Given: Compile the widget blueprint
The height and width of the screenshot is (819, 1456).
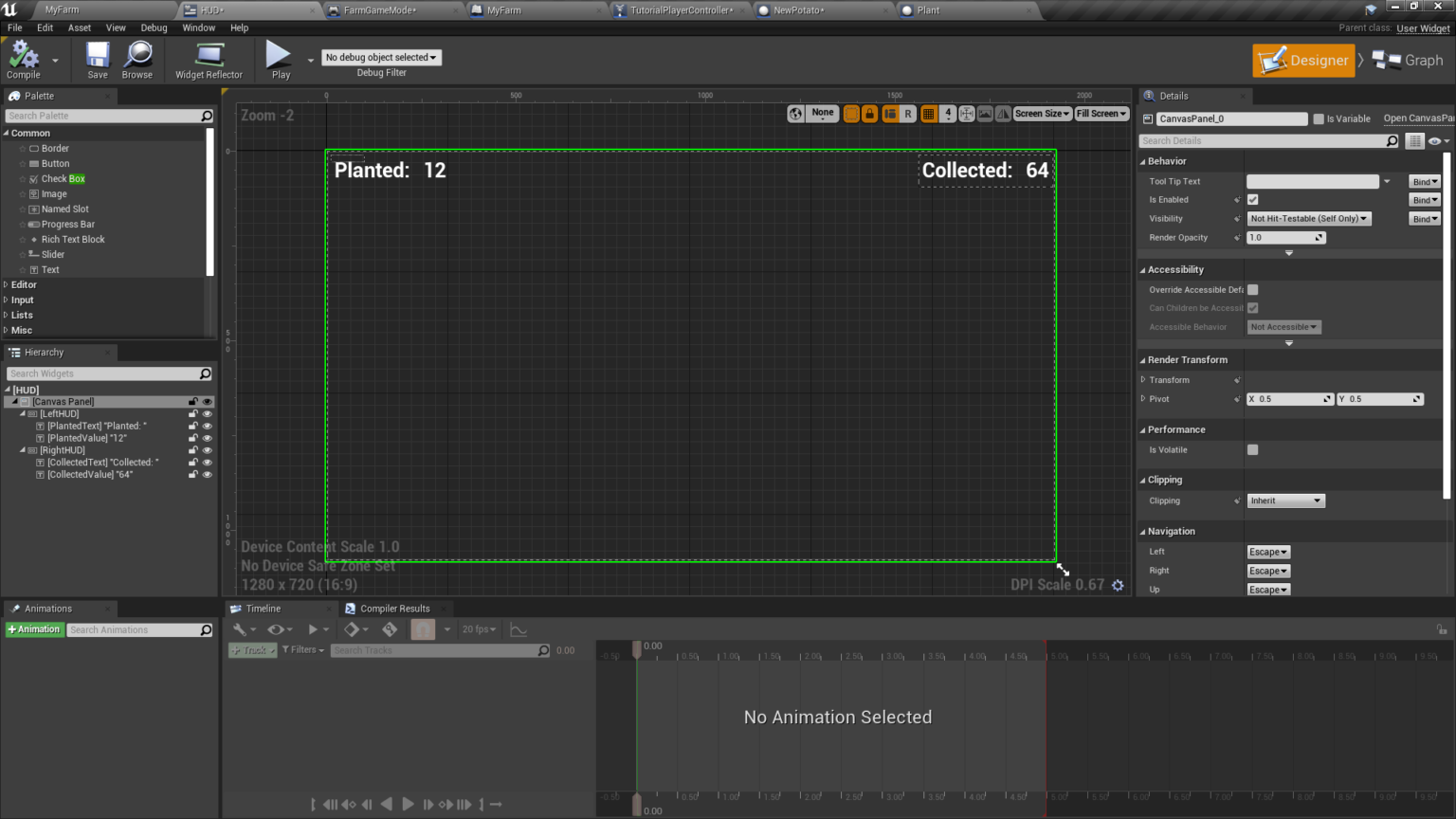Looking at the screenshot, I should pyautogui.click(x=21, y=59).
